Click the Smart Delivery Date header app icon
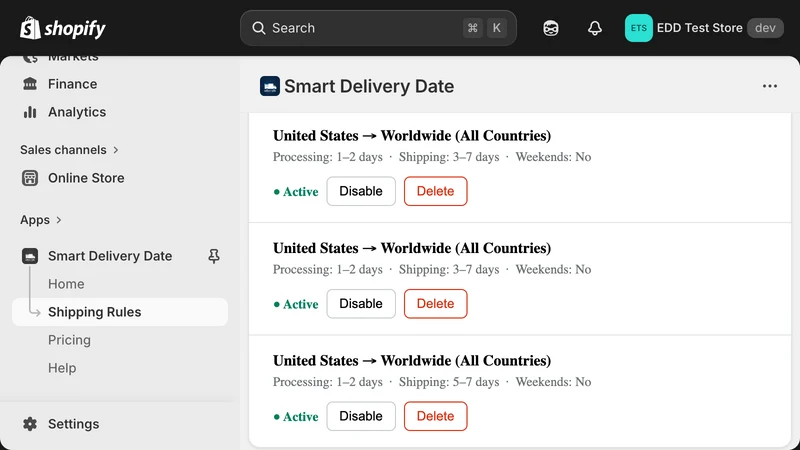The height and width of the screenshot is (450, 800). click(270, 86)
